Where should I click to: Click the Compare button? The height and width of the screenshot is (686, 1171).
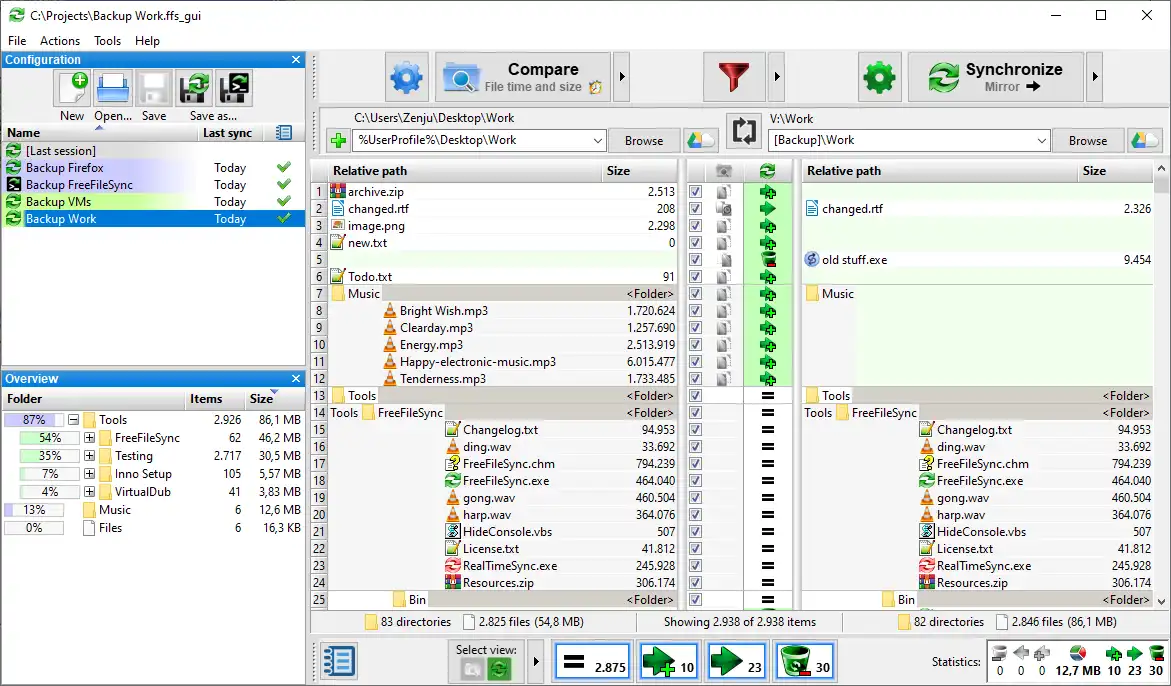[523, 77]
